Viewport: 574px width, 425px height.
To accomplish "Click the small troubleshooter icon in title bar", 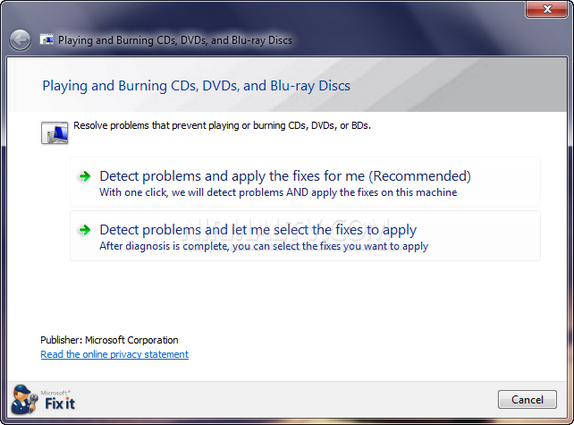I will point(46,40).
